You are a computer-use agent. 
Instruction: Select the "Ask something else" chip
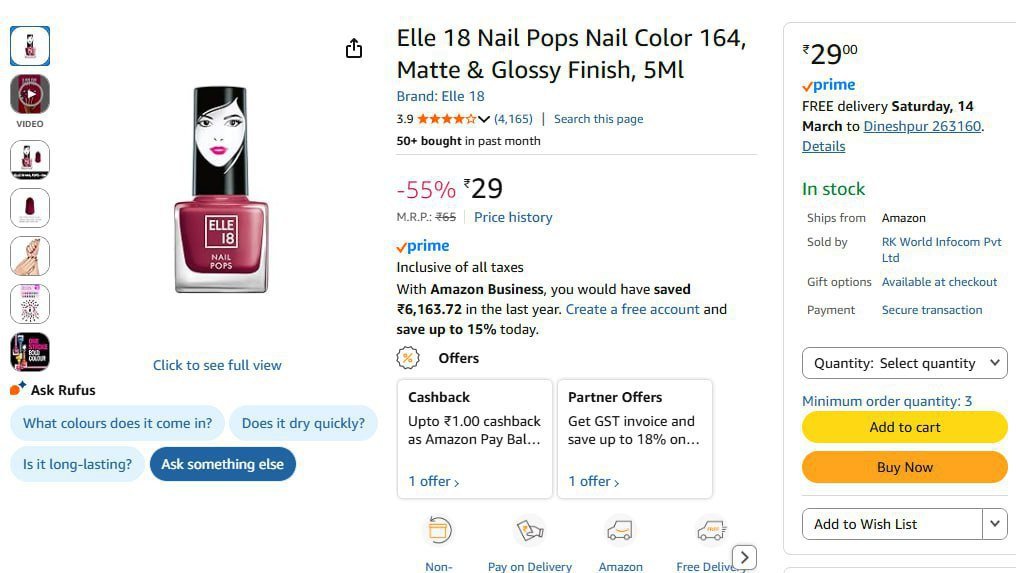tap(222, 464)
